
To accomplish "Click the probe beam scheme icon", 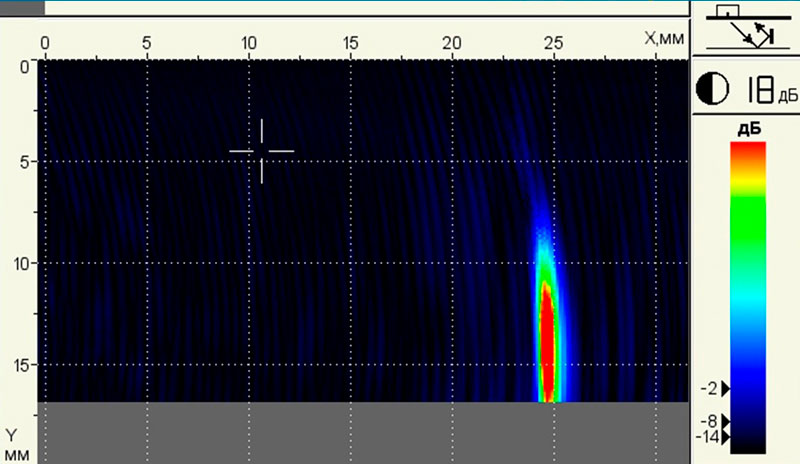I will tap(744, 30).
